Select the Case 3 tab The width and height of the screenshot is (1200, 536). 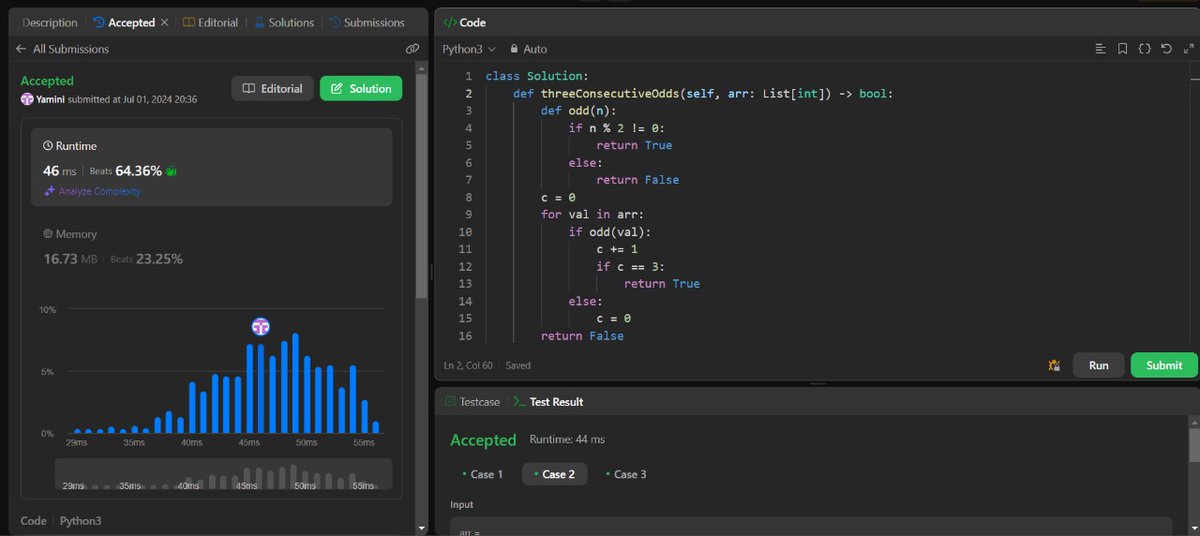pyautogui.click(x=626, y=474)
